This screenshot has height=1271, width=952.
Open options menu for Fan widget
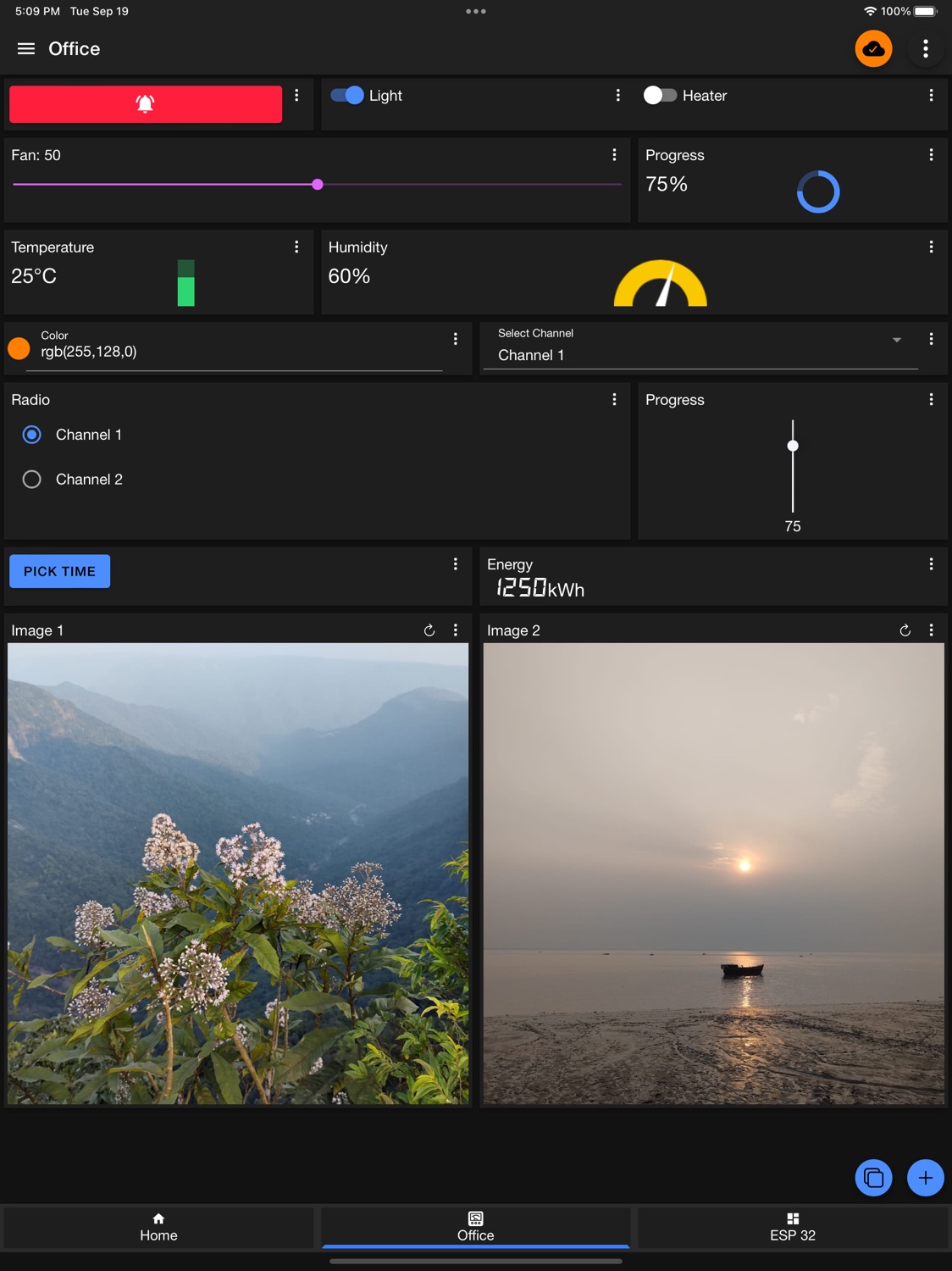pos(614,155)
